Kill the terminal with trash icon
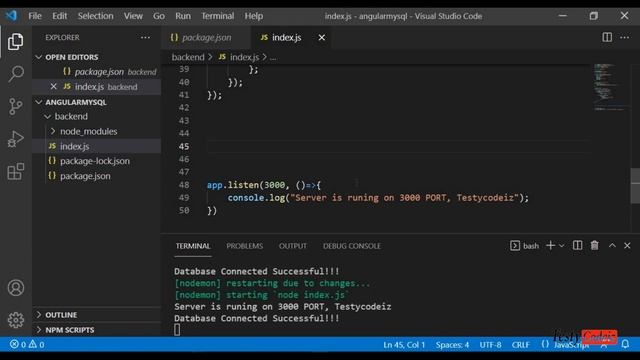Screen dimensions: 640x360 [594, 245]
